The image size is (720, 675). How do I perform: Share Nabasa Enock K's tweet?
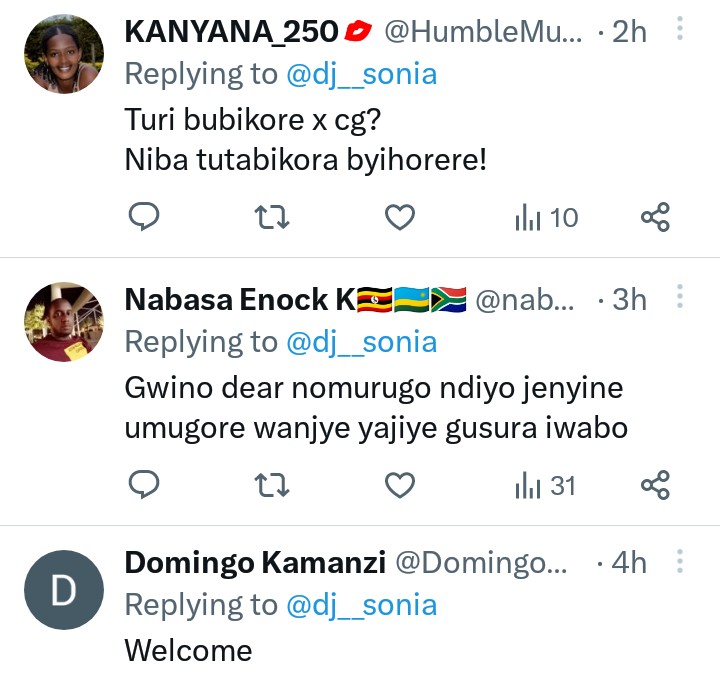(x=655, y=485)
